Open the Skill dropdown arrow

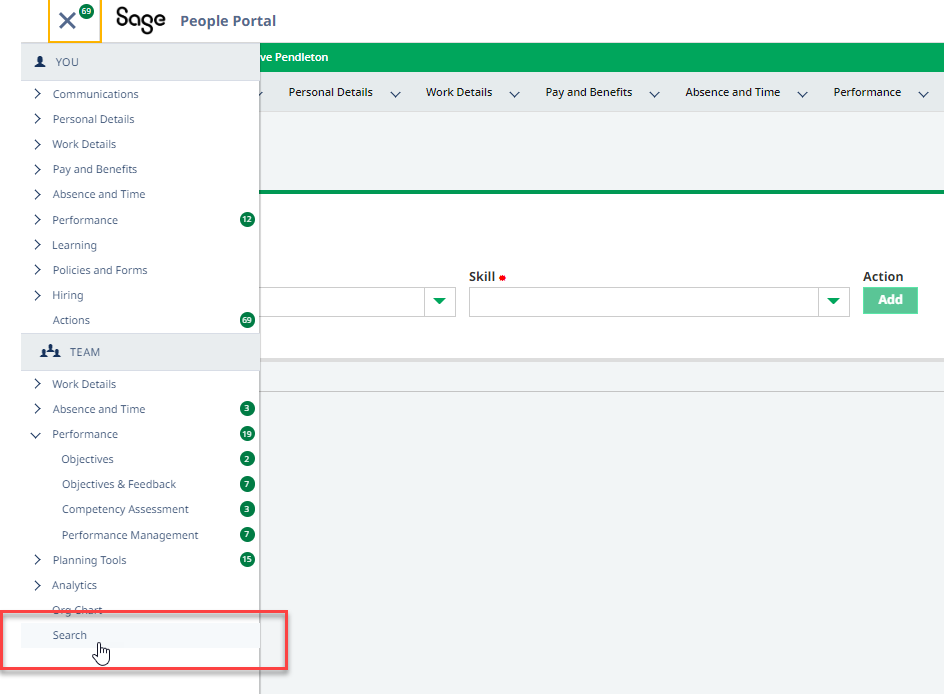point(833,301)
